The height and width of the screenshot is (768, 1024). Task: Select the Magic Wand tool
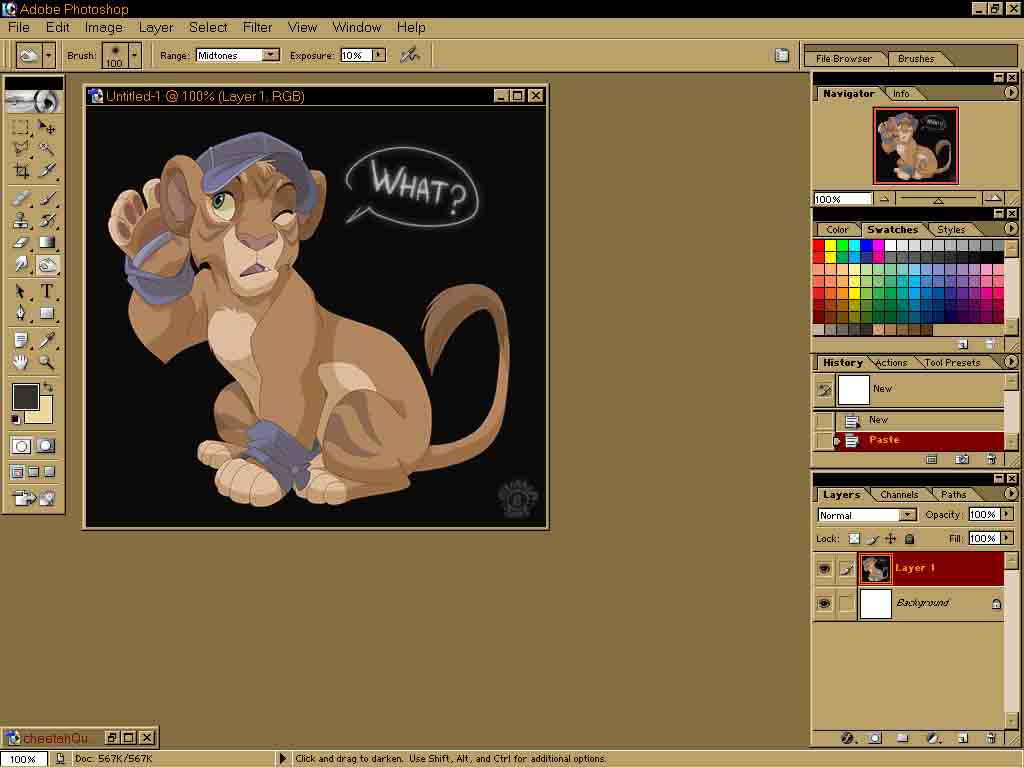[46, 149]
